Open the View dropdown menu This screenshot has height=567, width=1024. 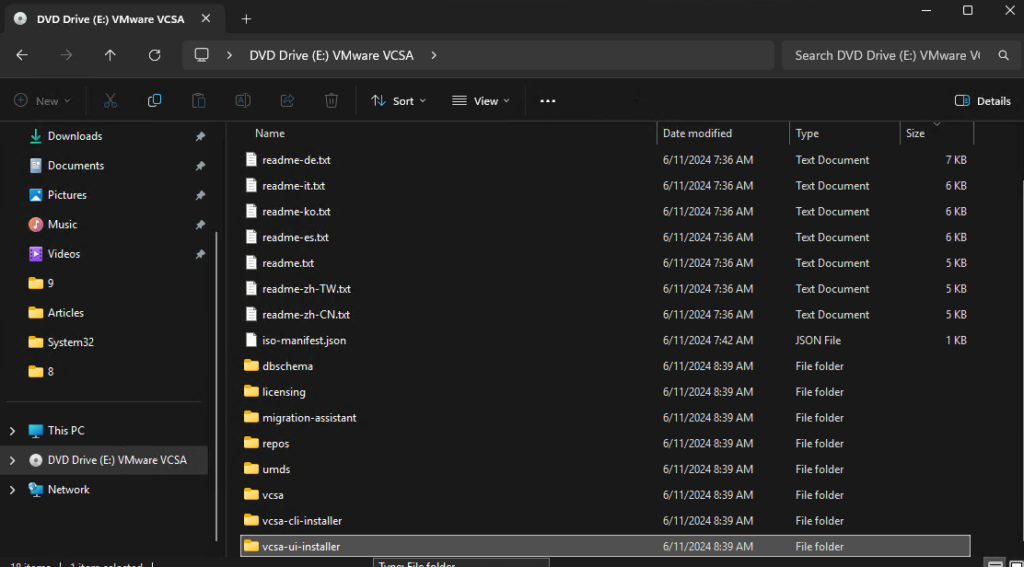point(480,101)
